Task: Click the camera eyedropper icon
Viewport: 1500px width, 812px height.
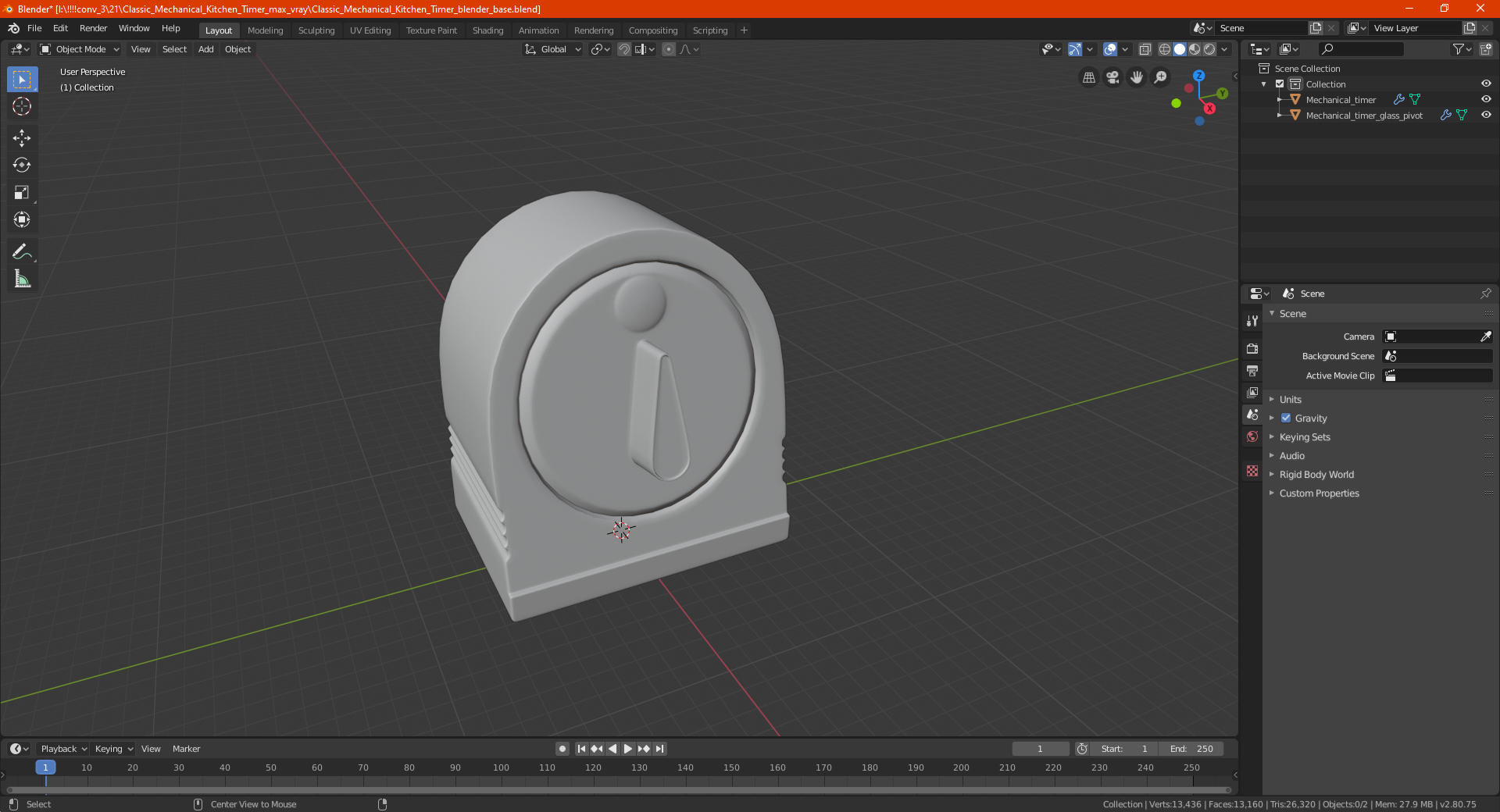Action: [x=1485, y=337]
